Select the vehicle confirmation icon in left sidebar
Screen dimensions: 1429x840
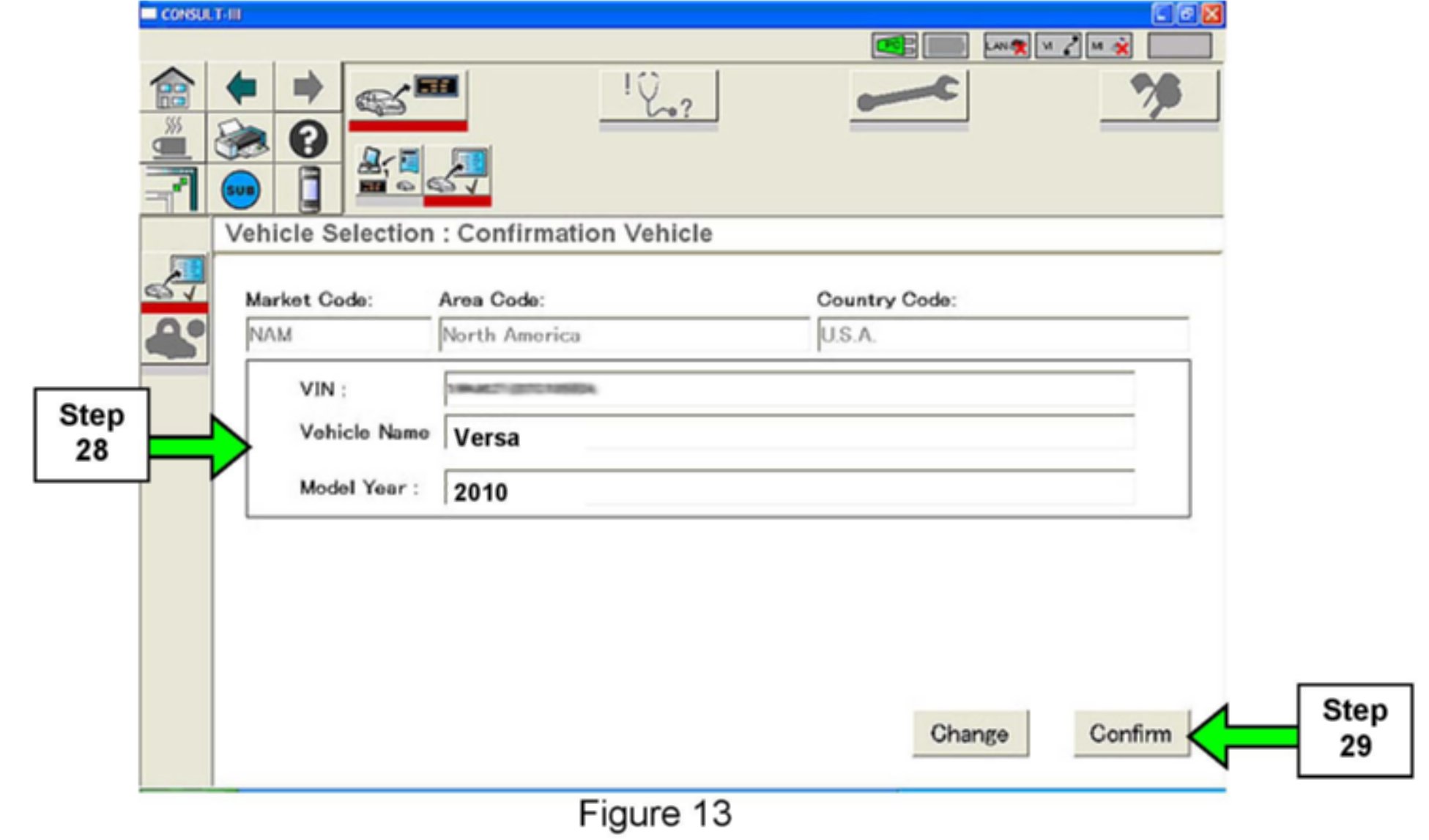(175, 281)
